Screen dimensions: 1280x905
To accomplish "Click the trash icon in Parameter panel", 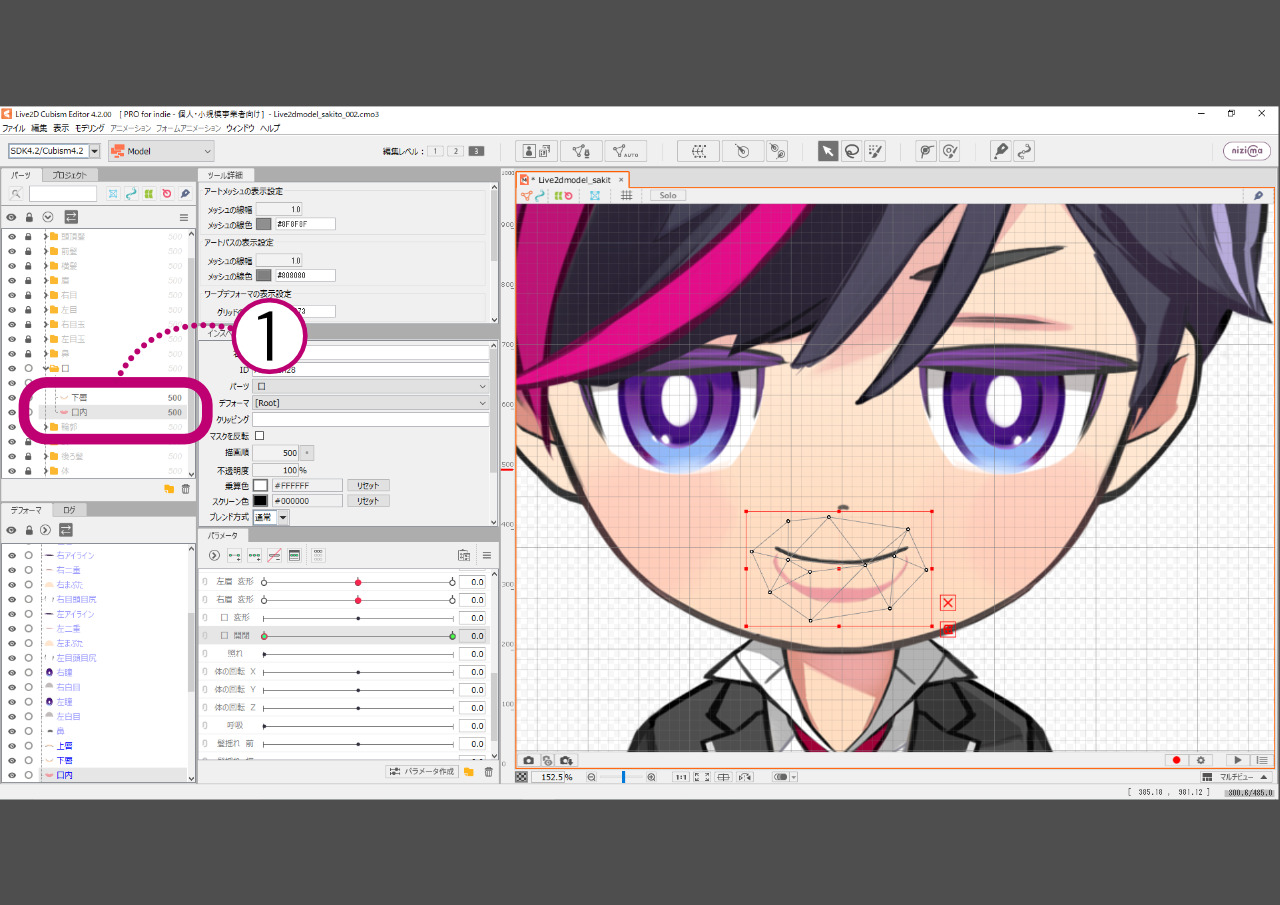I will coord(488,772).
